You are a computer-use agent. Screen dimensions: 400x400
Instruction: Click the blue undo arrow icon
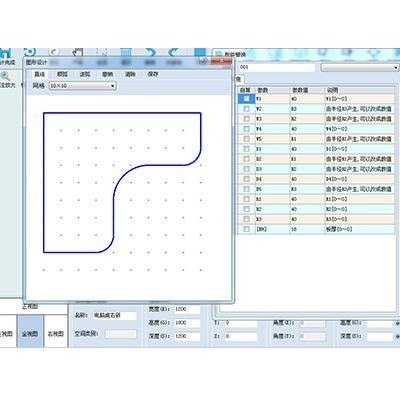[x=151, y=53]
